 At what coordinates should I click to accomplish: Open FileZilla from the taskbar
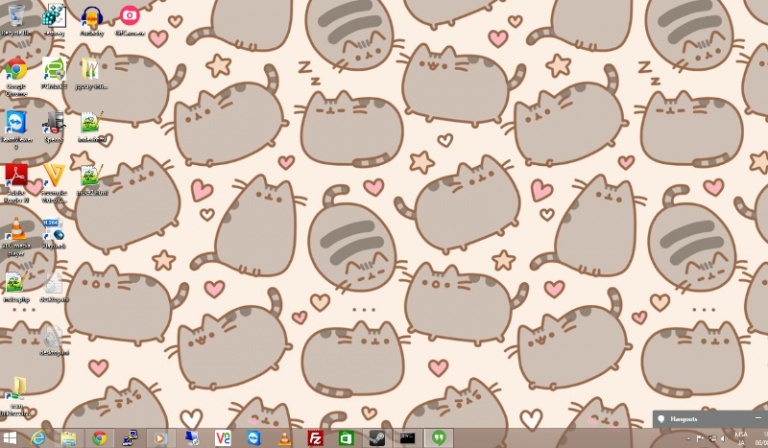[x=315, y=438]
